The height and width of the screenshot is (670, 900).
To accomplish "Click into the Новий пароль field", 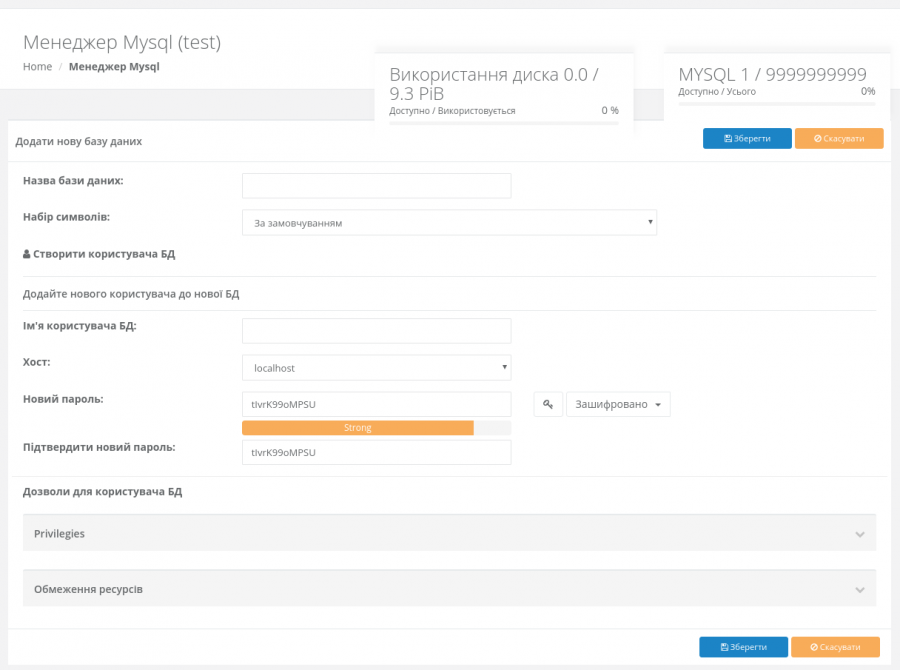I will (376, 404).
